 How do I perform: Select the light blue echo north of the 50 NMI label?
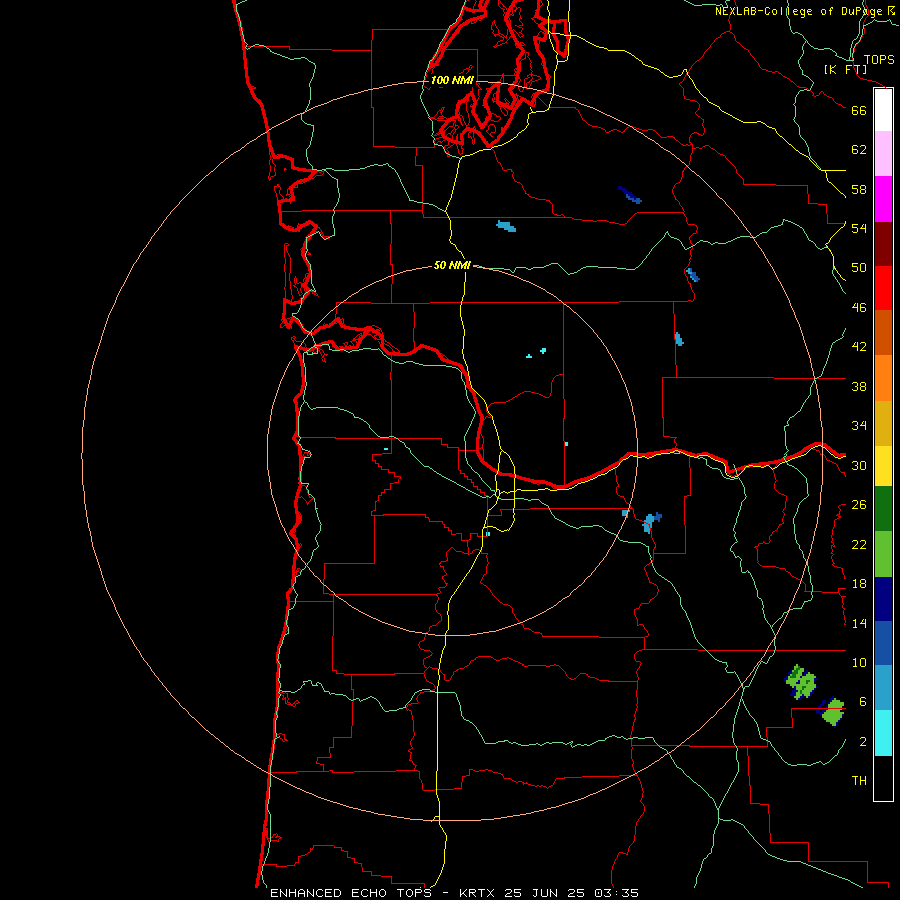[506, 226]
